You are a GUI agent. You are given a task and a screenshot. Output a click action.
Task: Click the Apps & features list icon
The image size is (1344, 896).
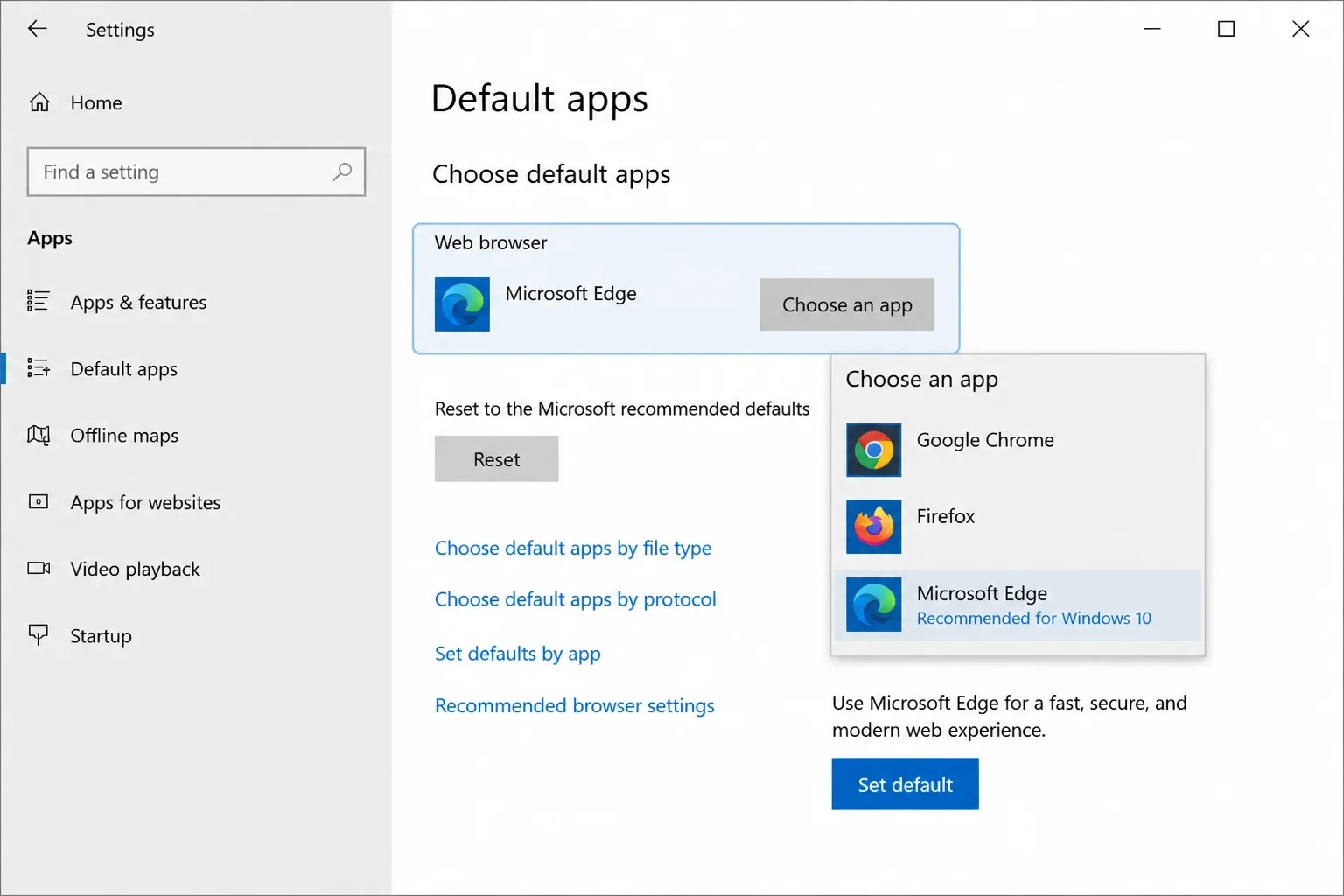coord(38,301)
